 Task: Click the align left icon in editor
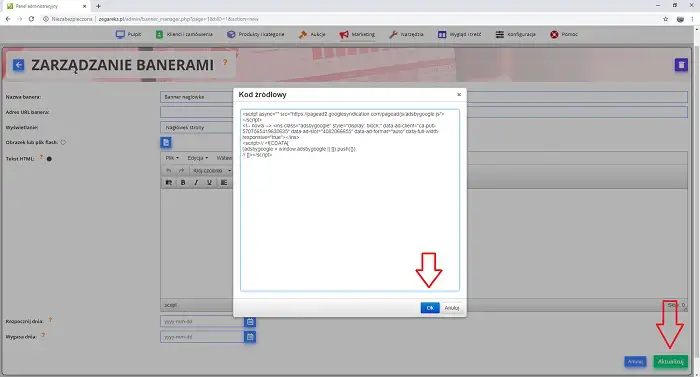[x=224, y=183]
